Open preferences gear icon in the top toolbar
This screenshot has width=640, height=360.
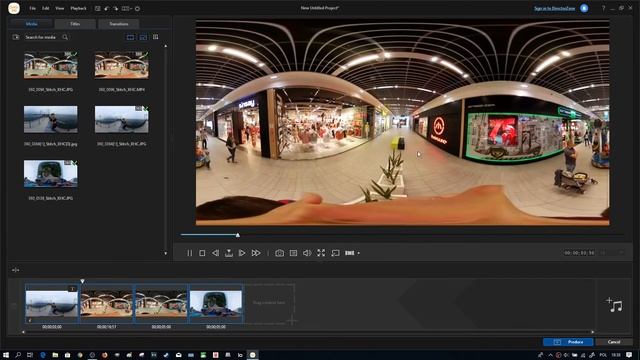click(x=138, y=8)
